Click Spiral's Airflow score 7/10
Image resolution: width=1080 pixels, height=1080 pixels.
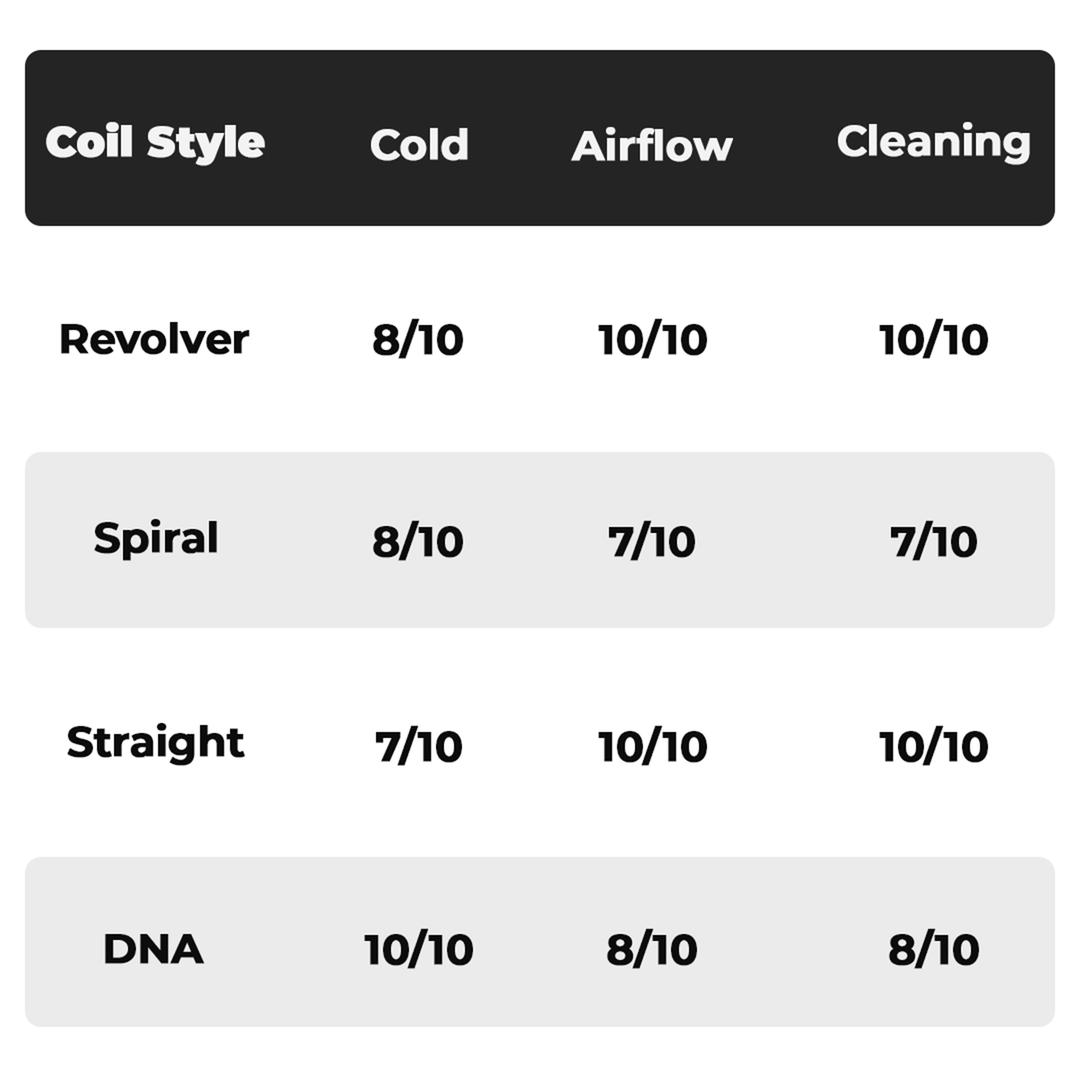652,541
